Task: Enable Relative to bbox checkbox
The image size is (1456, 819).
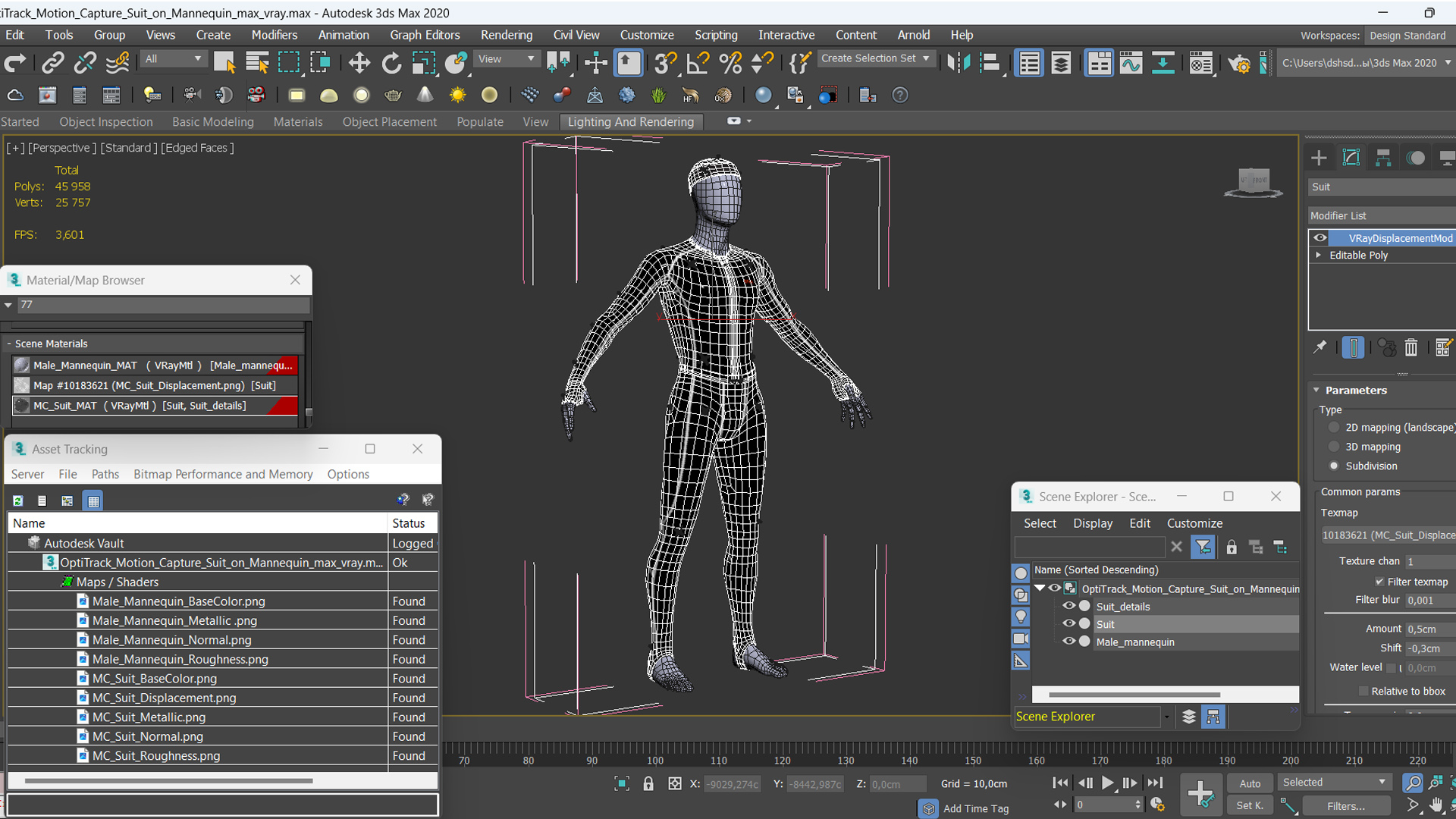Action: 1363,691
